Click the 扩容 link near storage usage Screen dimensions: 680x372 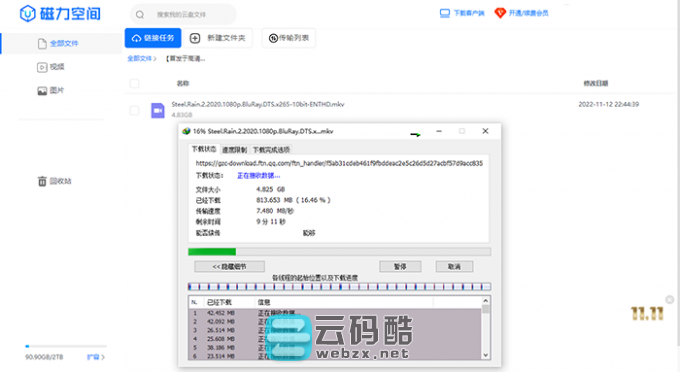click(x=96, y=357)
